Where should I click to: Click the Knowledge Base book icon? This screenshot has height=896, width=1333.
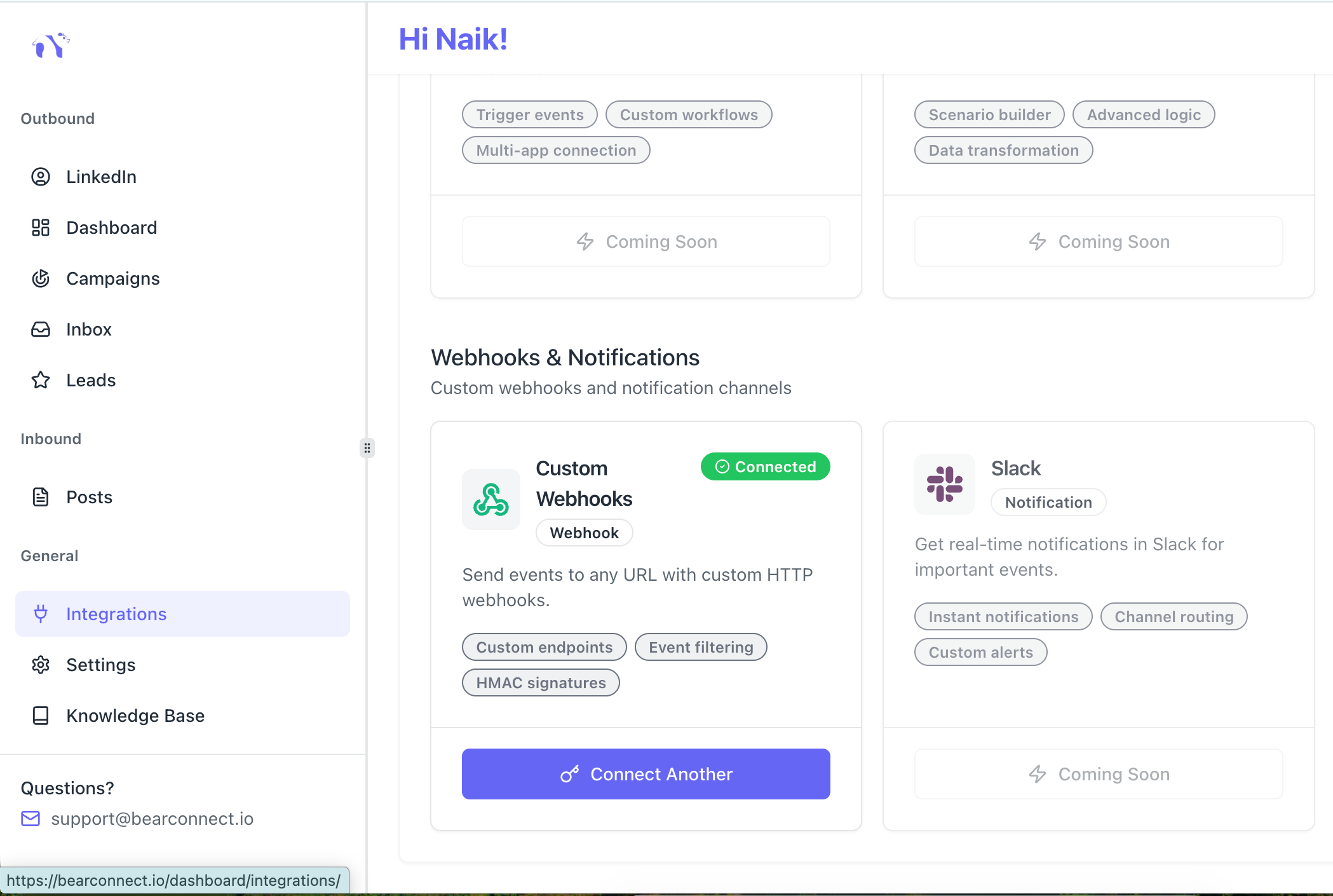point(41,716)
